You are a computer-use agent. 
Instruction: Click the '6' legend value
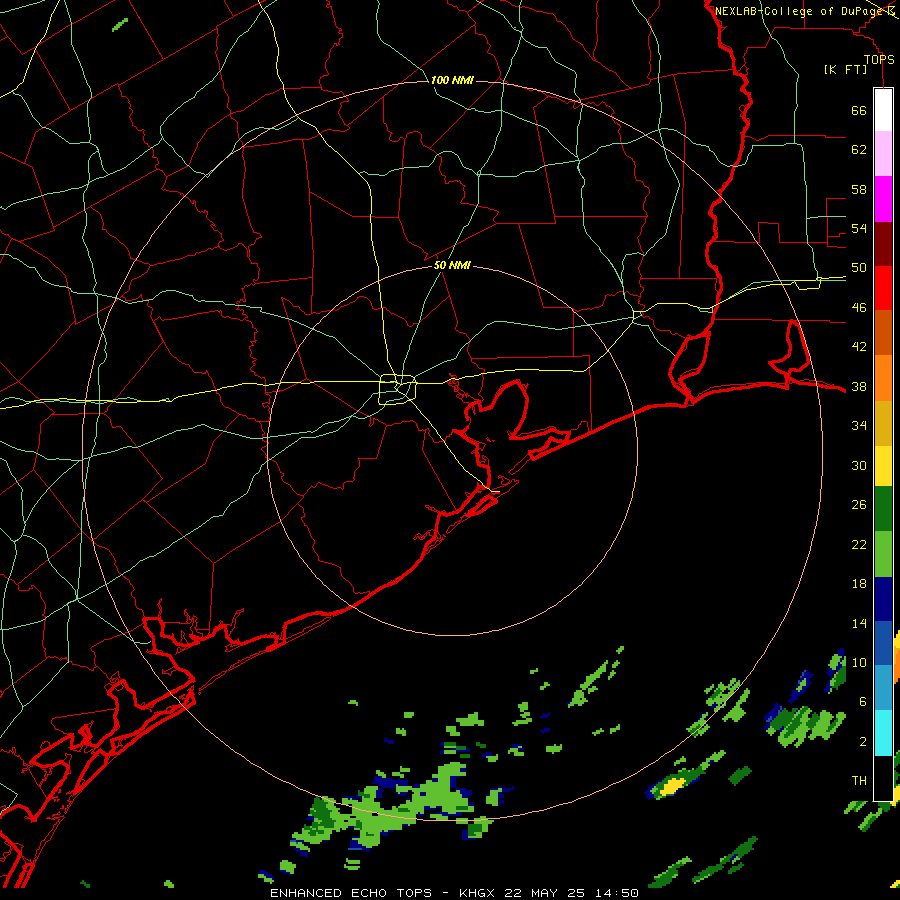(x=862, y=702)
